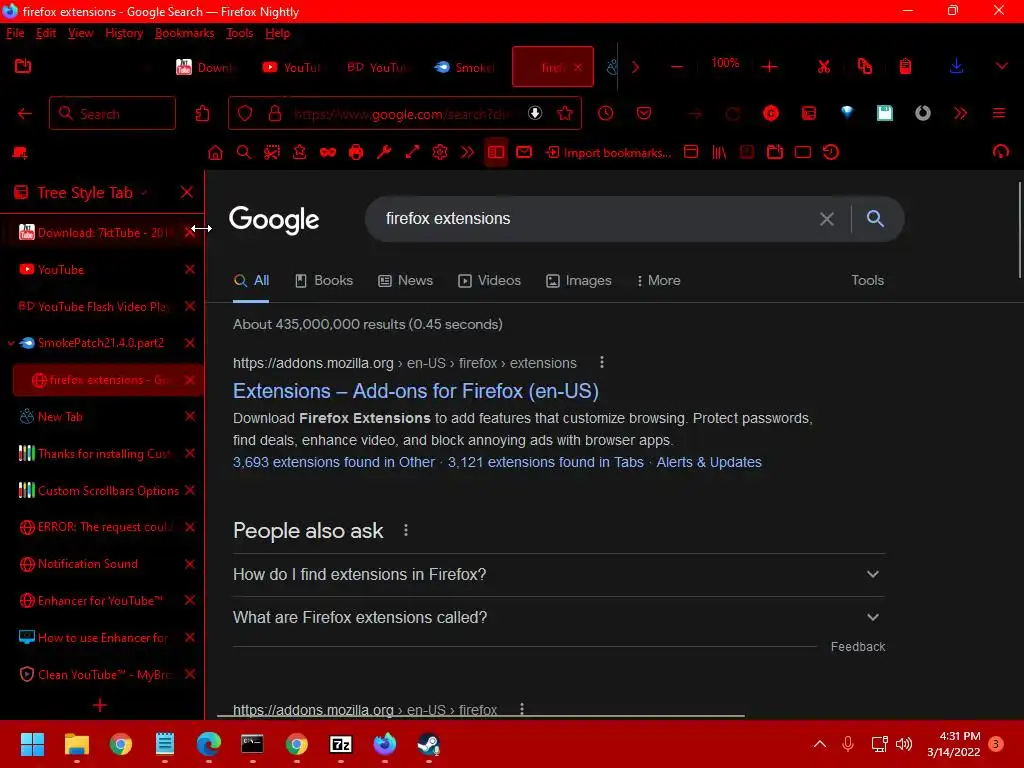Screen dimensions: 1024x768
Task: Bookmark this page with the star
Action: (565, 114)
